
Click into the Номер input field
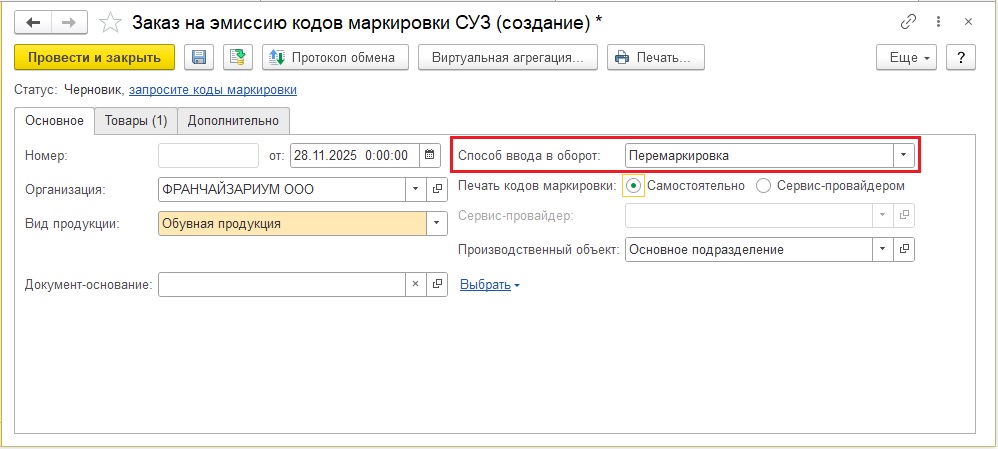(208, 155)
